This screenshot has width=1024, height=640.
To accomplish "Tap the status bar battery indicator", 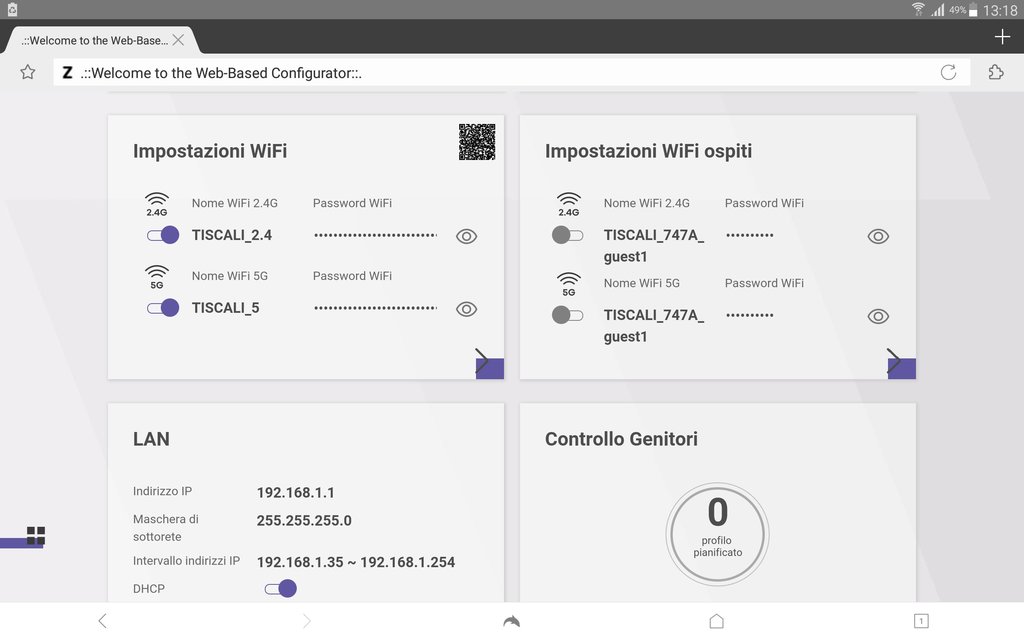I will [x=973, y=10].
